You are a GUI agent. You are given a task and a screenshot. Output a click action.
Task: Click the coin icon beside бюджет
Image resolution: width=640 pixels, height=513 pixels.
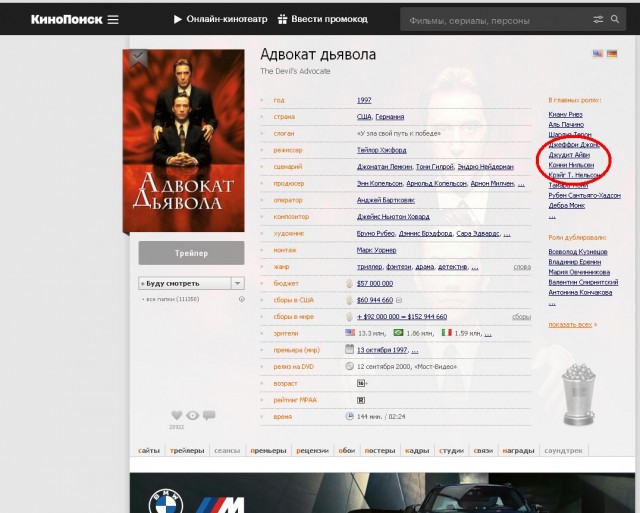click(349, 284)
